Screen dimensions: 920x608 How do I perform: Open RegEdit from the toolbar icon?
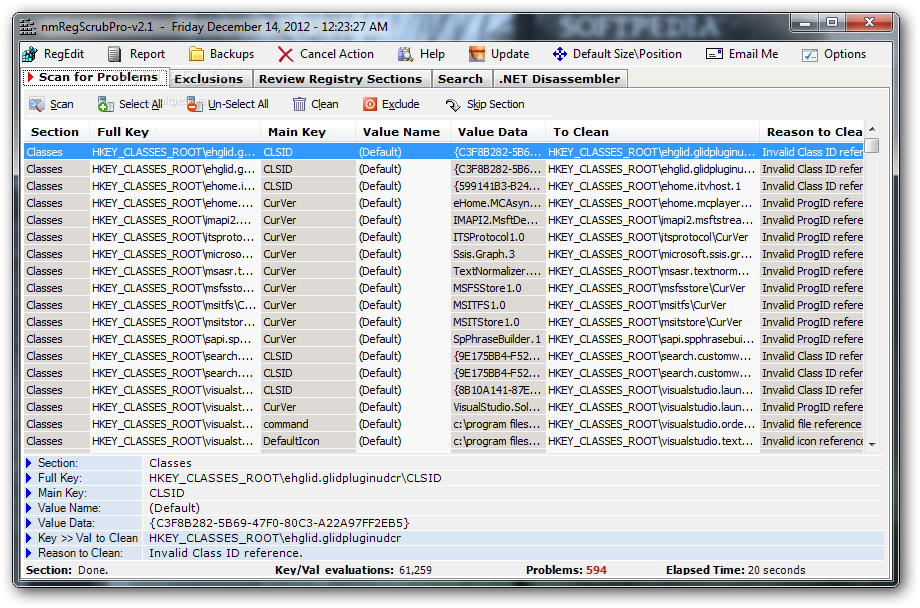point(30,55)
